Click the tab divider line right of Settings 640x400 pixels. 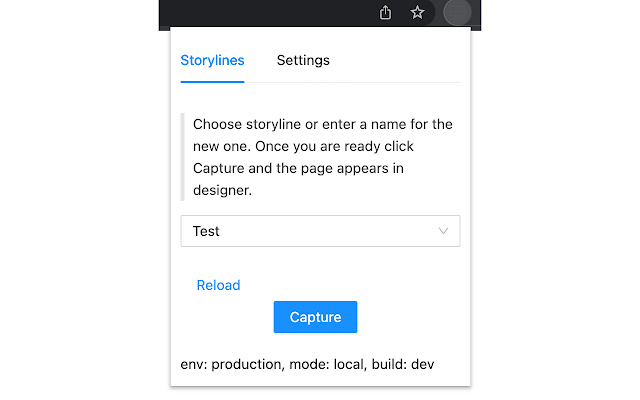point(400,82)
